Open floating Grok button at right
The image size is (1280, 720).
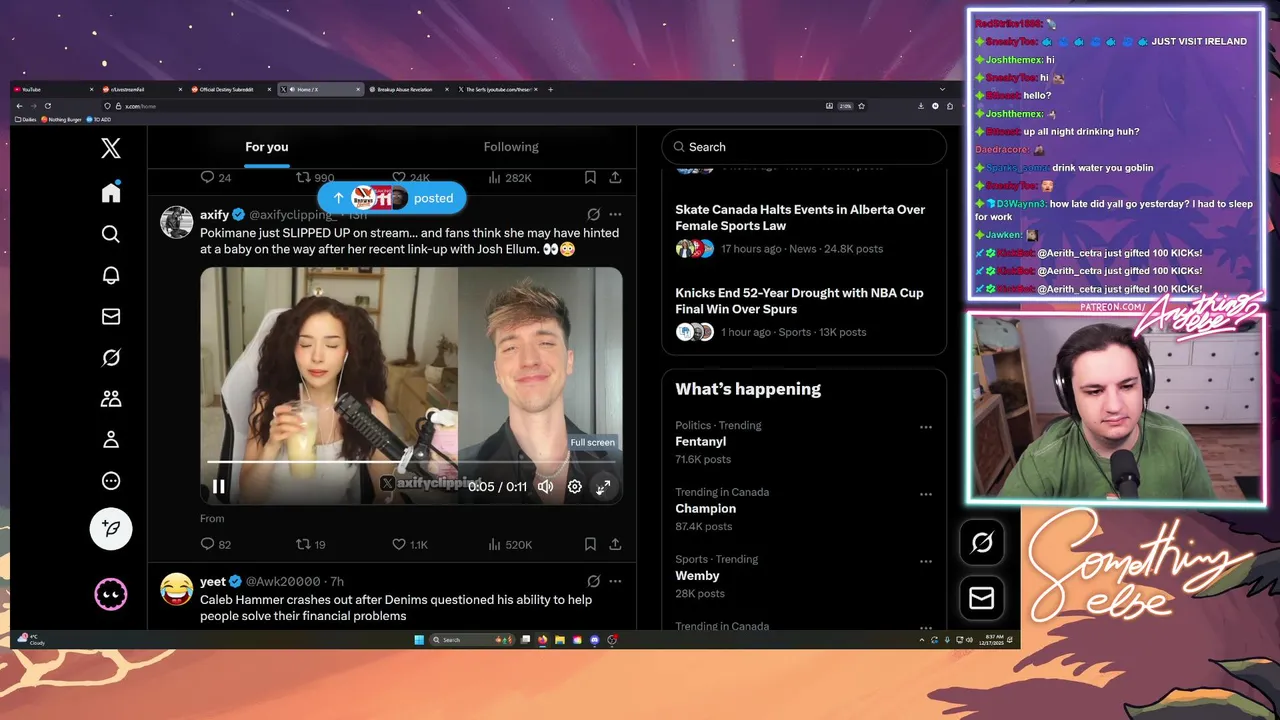click(x=982, y=542)
